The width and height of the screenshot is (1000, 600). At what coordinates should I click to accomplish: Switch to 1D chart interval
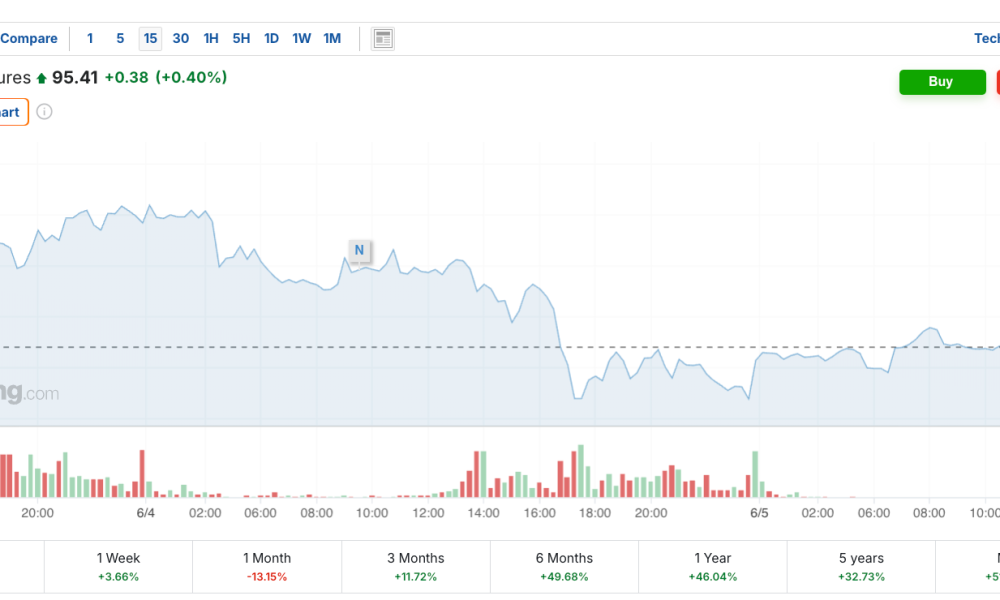tap(272, 38)
